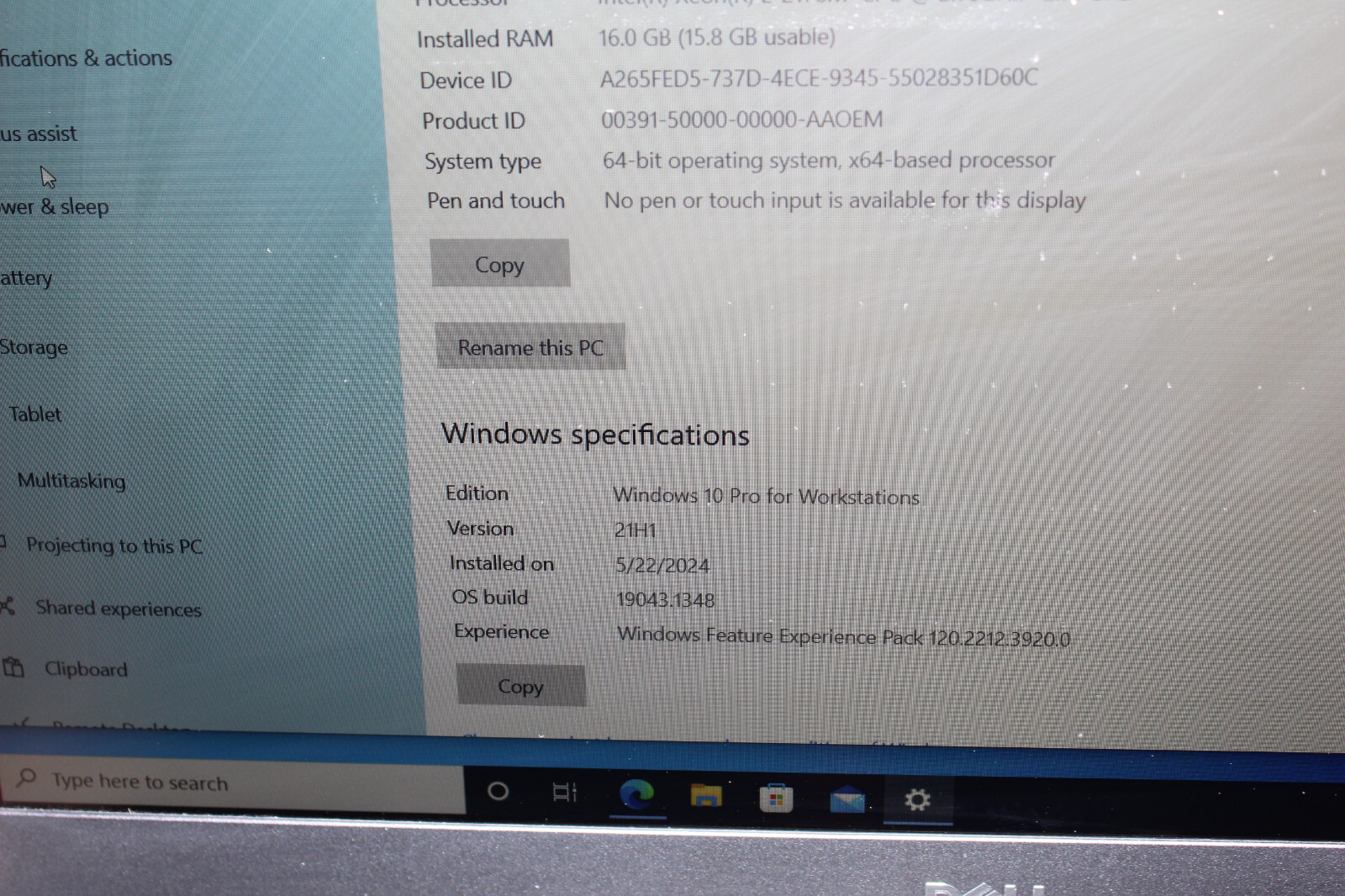
Task: Click the Product ID label
Action: (473, 121)
